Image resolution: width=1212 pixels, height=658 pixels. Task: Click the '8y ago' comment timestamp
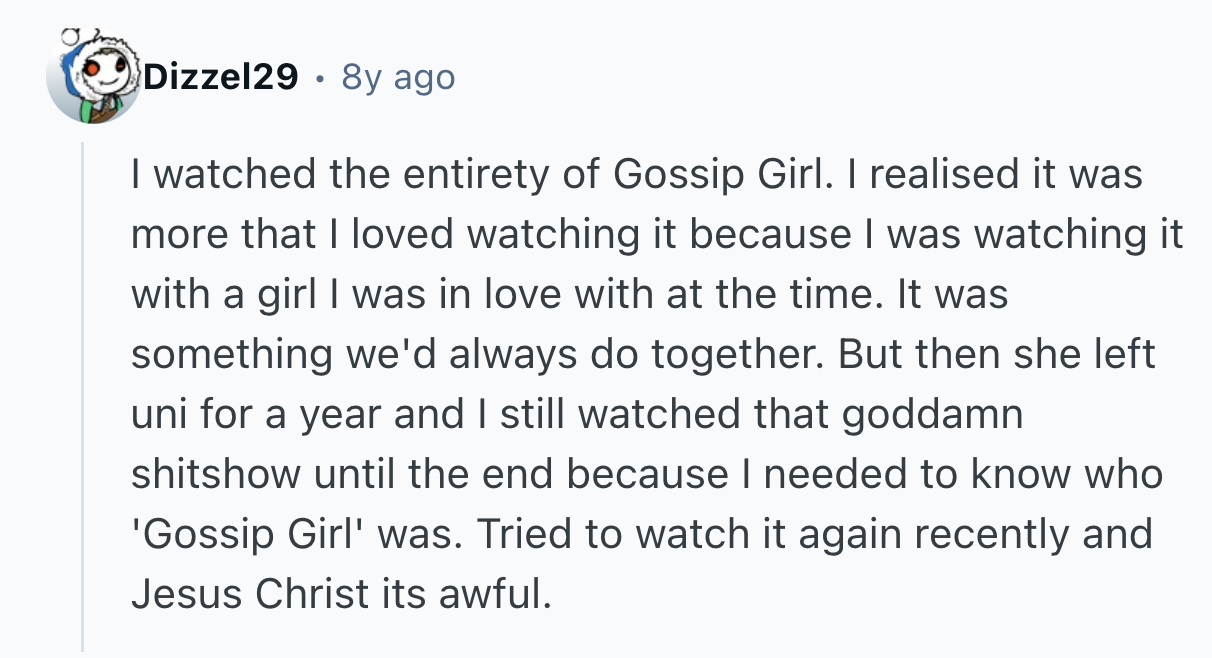(x=398, y=77)
